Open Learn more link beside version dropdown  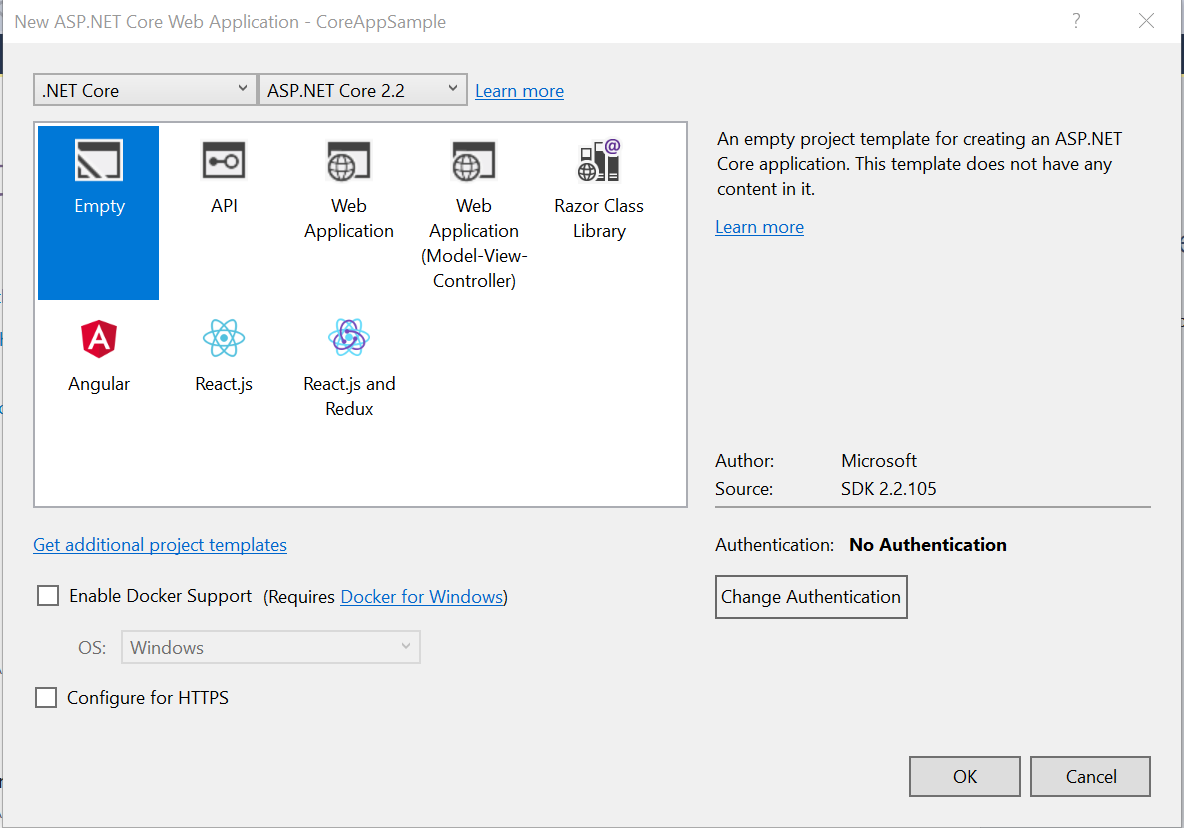[x=519, y=91]
